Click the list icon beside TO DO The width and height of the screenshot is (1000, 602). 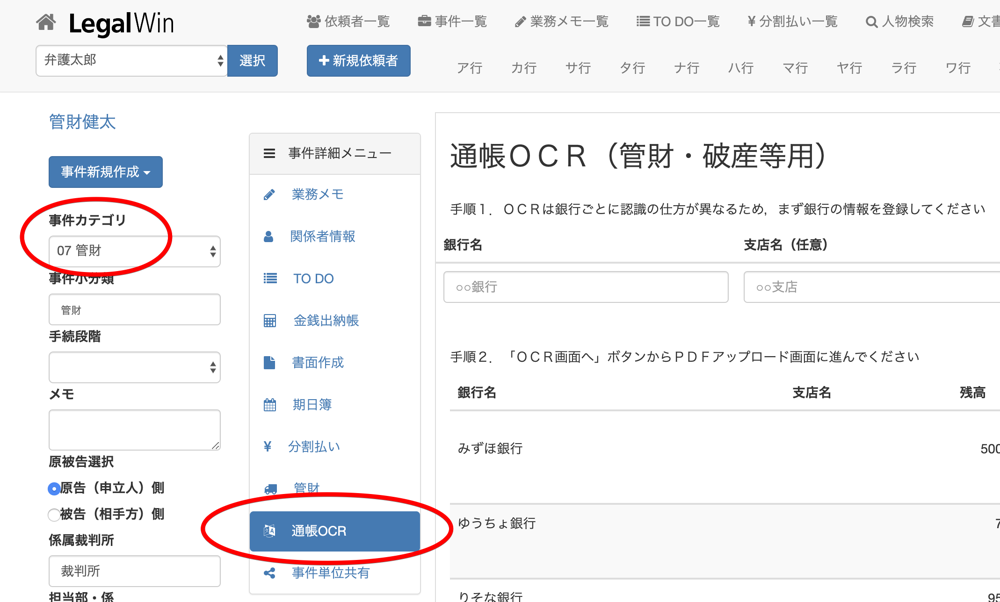(270, 279)
